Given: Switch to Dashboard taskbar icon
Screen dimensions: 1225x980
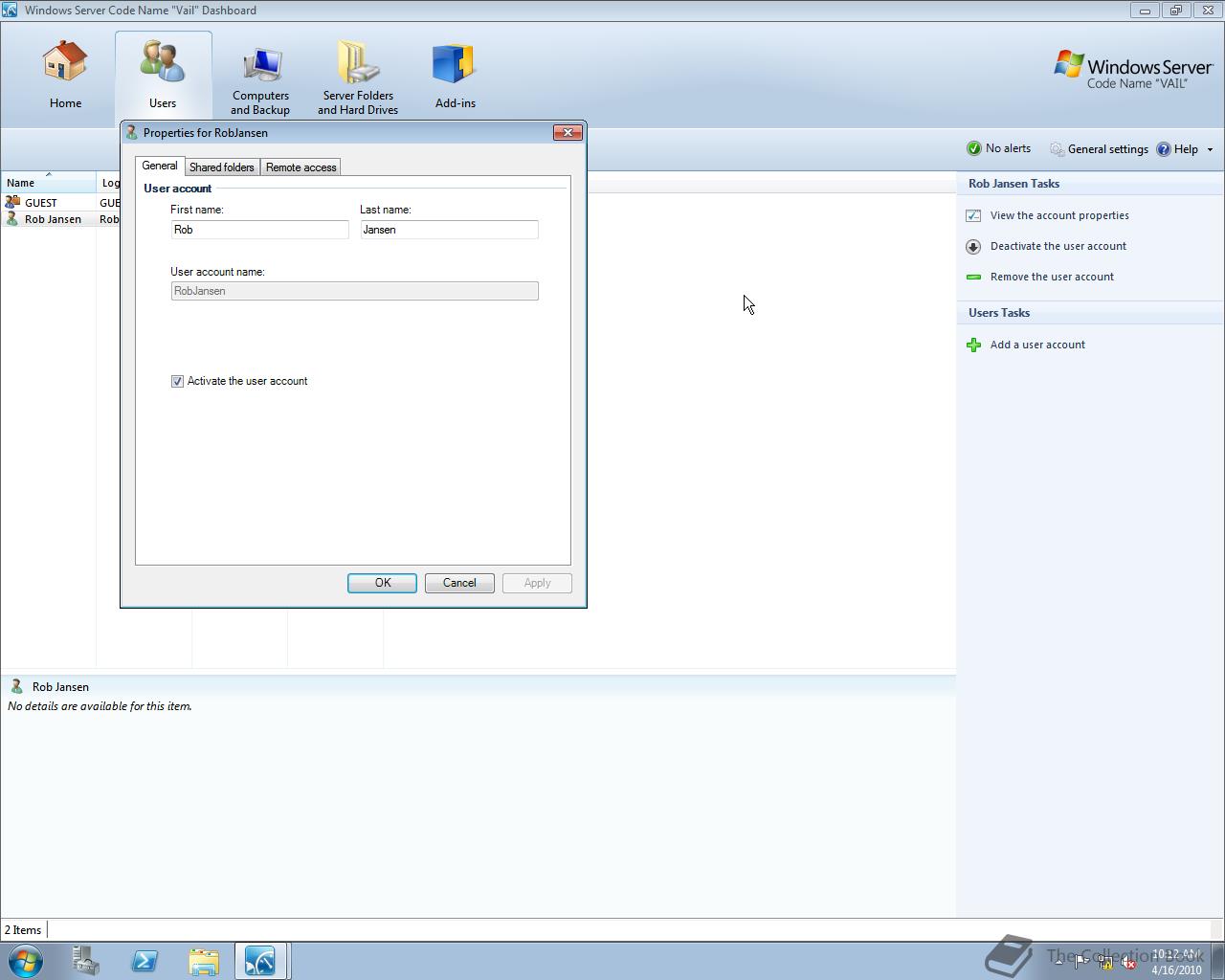Looking at the screenshot, I should tap(260, 961).
